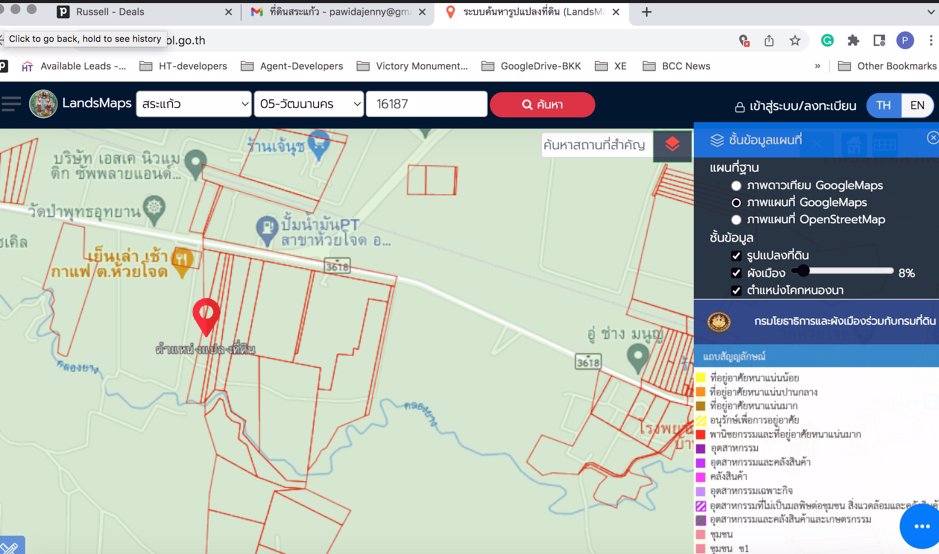Click the blue chat bubble button
Screen dimensions: 939x554
[x=916, y=525]
